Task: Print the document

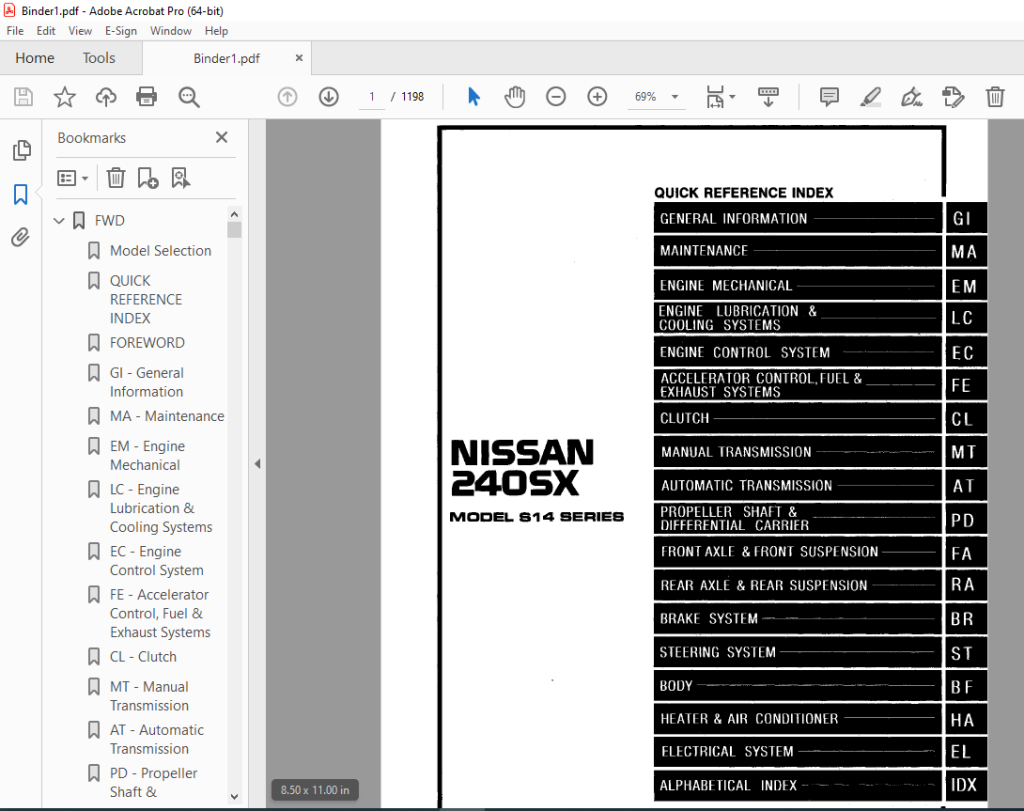Action: point(146,97)
